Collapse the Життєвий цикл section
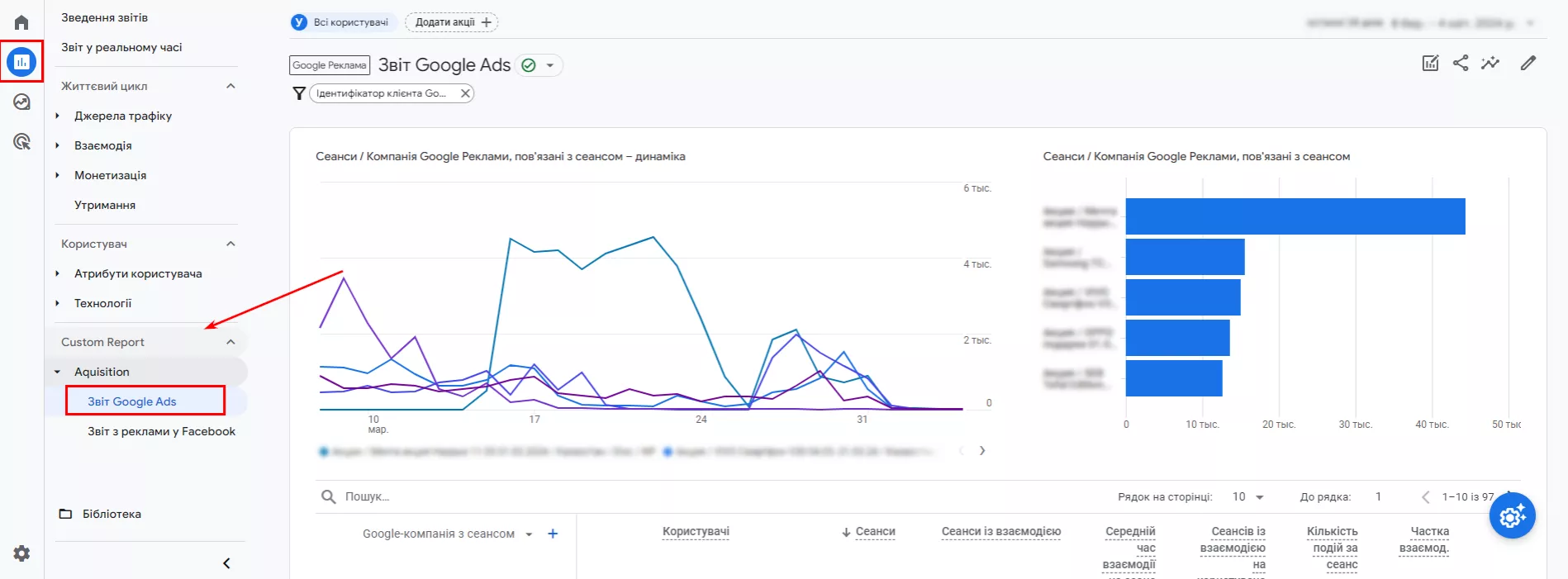Screen dimensions: 1568x579 230,86
